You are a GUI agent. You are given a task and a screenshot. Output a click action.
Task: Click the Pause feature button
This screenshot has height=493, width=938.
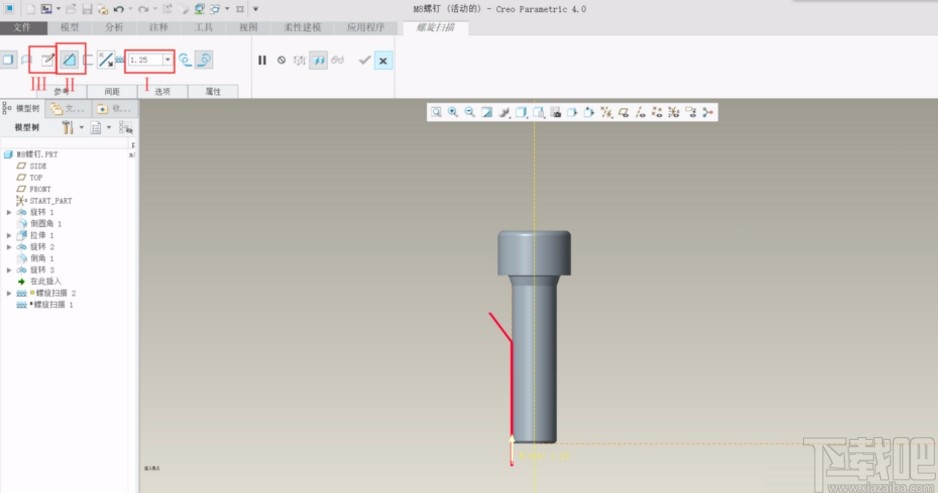pos(262,60)
